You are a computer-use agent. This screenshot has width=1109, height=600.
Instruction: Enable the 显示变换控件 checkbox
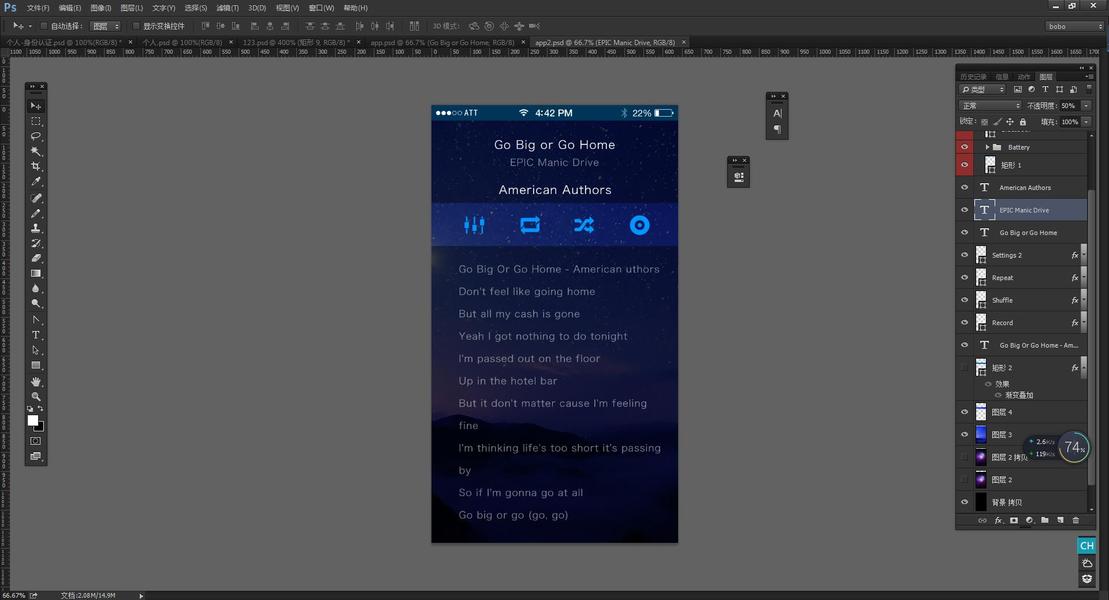click(136, 26)
